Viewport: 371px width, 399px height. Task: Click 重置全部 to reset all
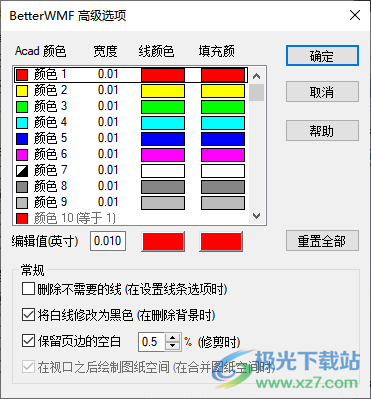322,241
